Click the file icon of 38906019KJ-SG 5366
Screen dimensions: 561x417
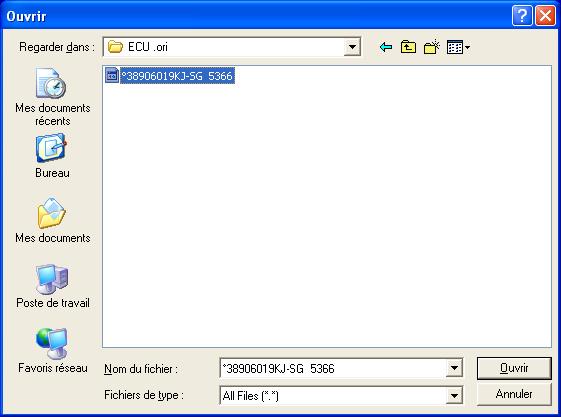click(112, 75)
